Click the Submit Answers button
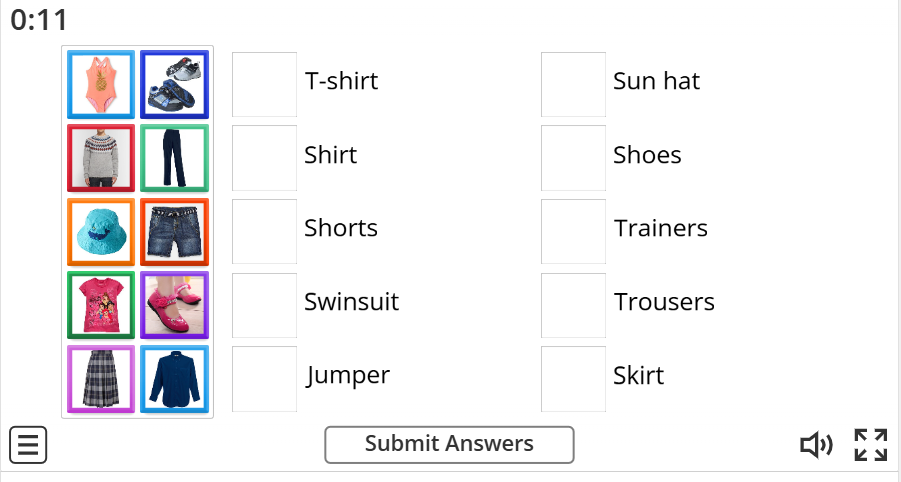Viewport: 901px width, 482px height. coord(449,445)
